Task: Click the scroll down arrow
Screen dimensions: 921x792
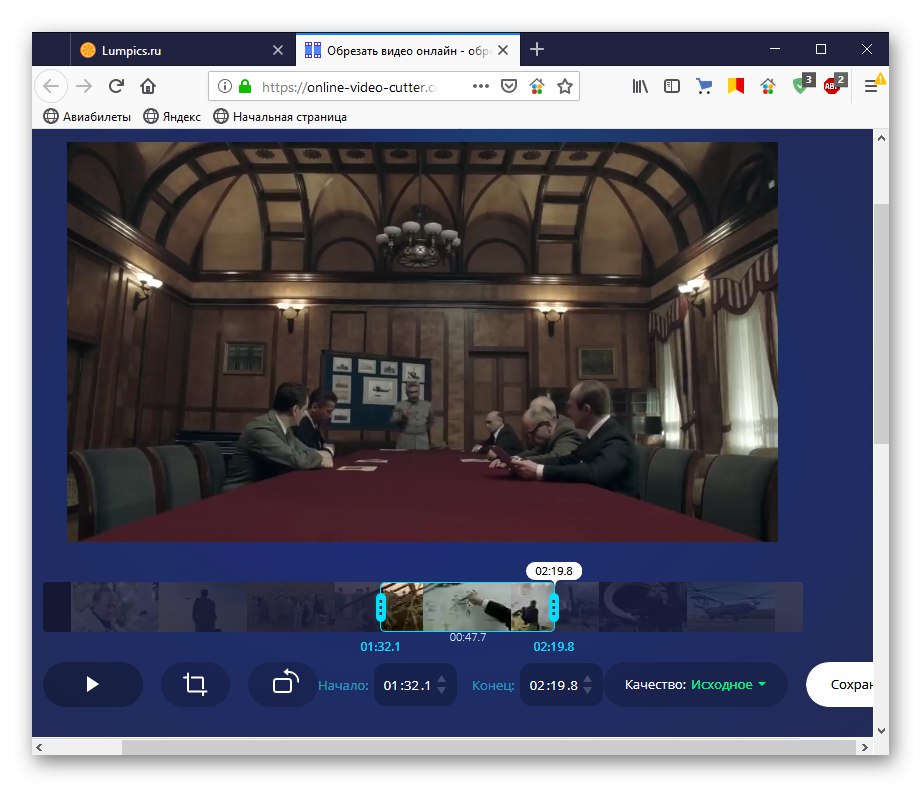Action: pos(881,730)
